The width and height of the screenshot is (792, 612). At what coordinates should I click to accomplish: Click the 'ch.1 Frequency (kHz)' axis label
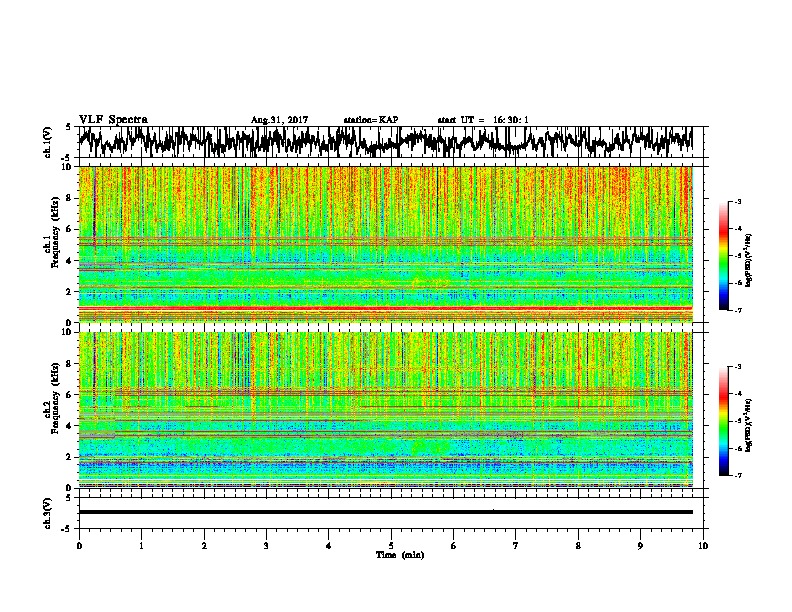coord(51,233)
